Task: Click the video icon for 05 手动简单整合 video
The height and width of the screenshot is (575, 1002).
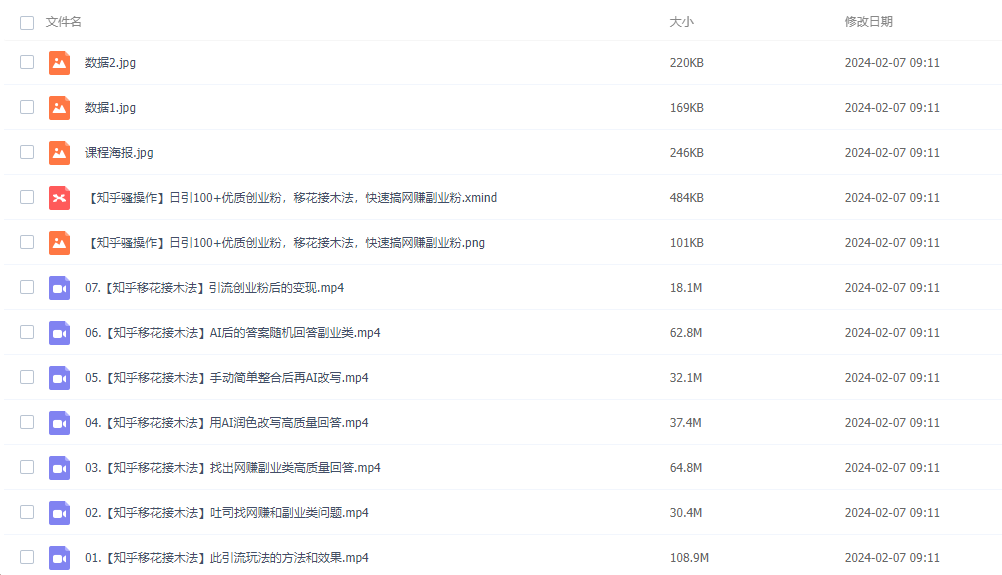Action: coord(59,377)
